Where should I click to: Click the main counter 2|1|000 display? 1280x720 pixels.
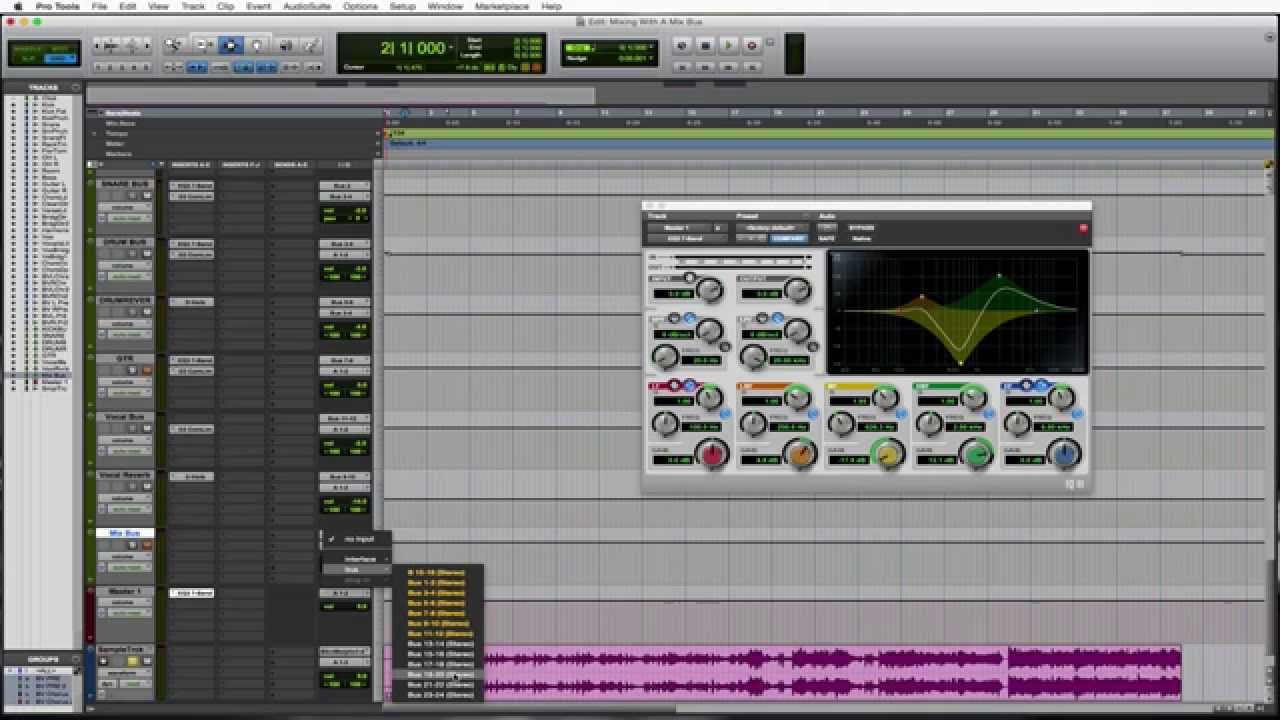[412, 48]
